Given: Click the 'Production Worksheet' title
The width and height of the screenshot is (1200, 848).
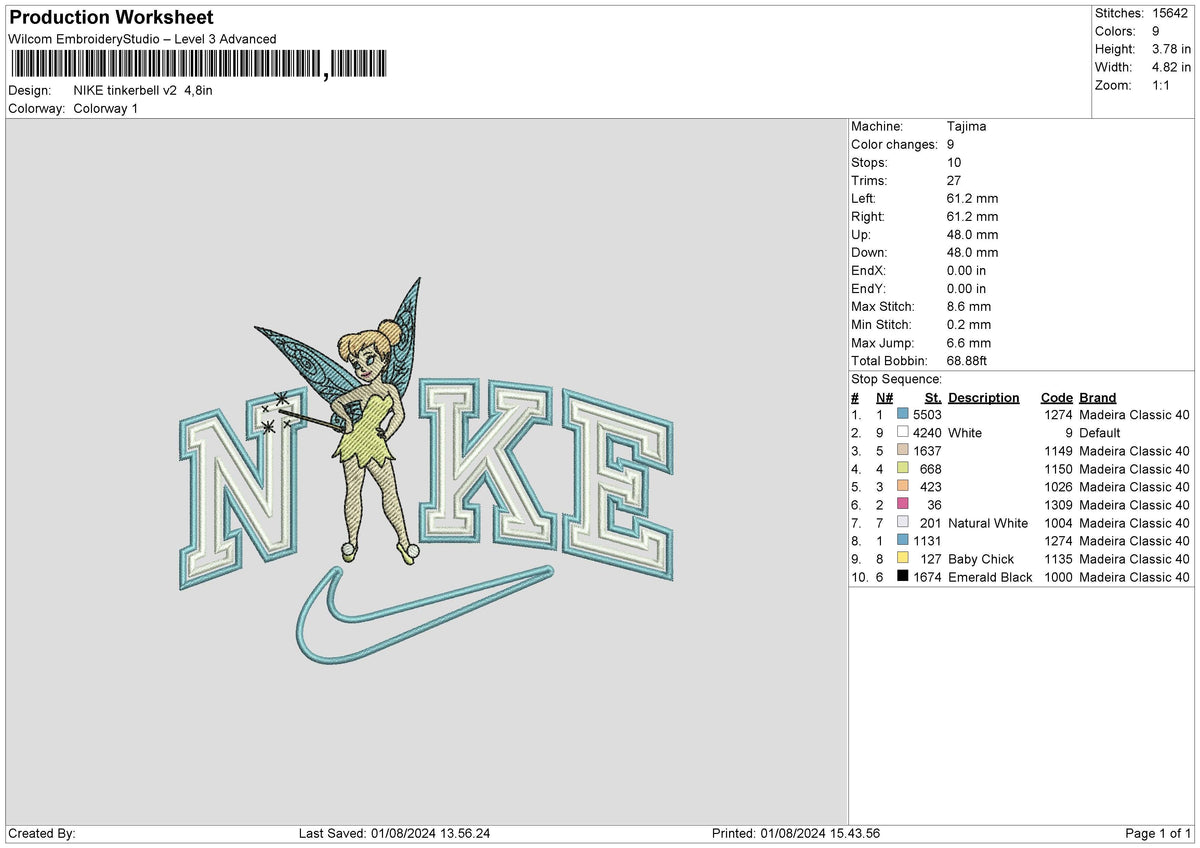Looking at the screenshot, I should (x=111, y=18).
